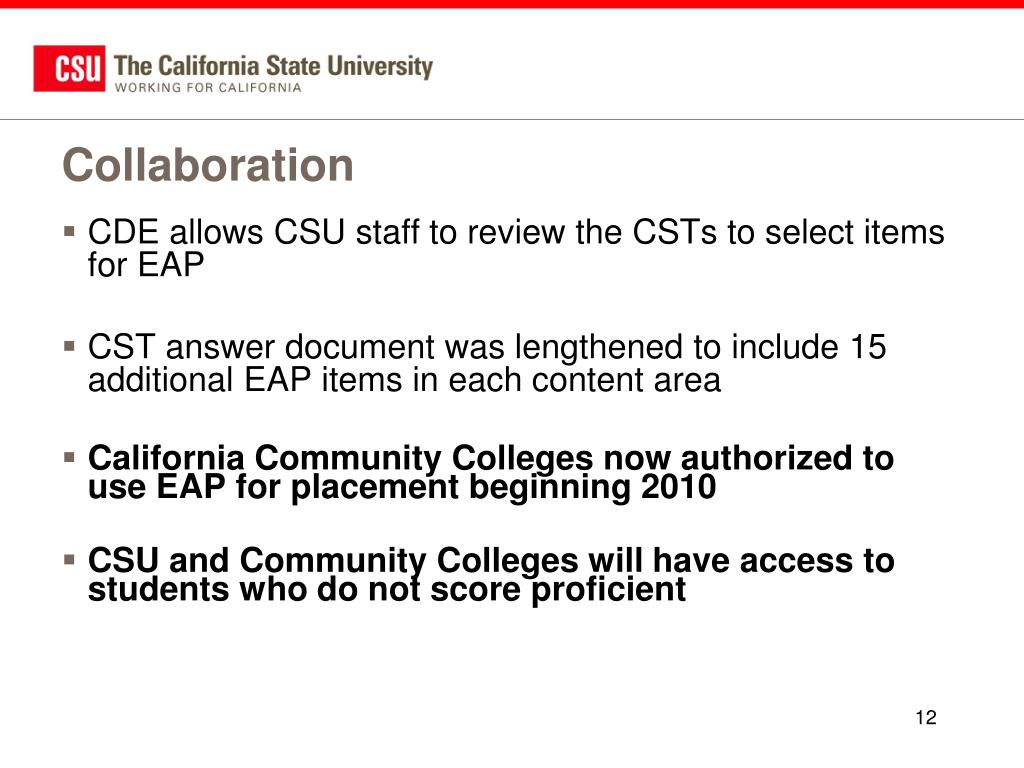Click the square bullet before "CDE allows"
The width and height of the screenshot is (1024, 768).
point(69,231)
